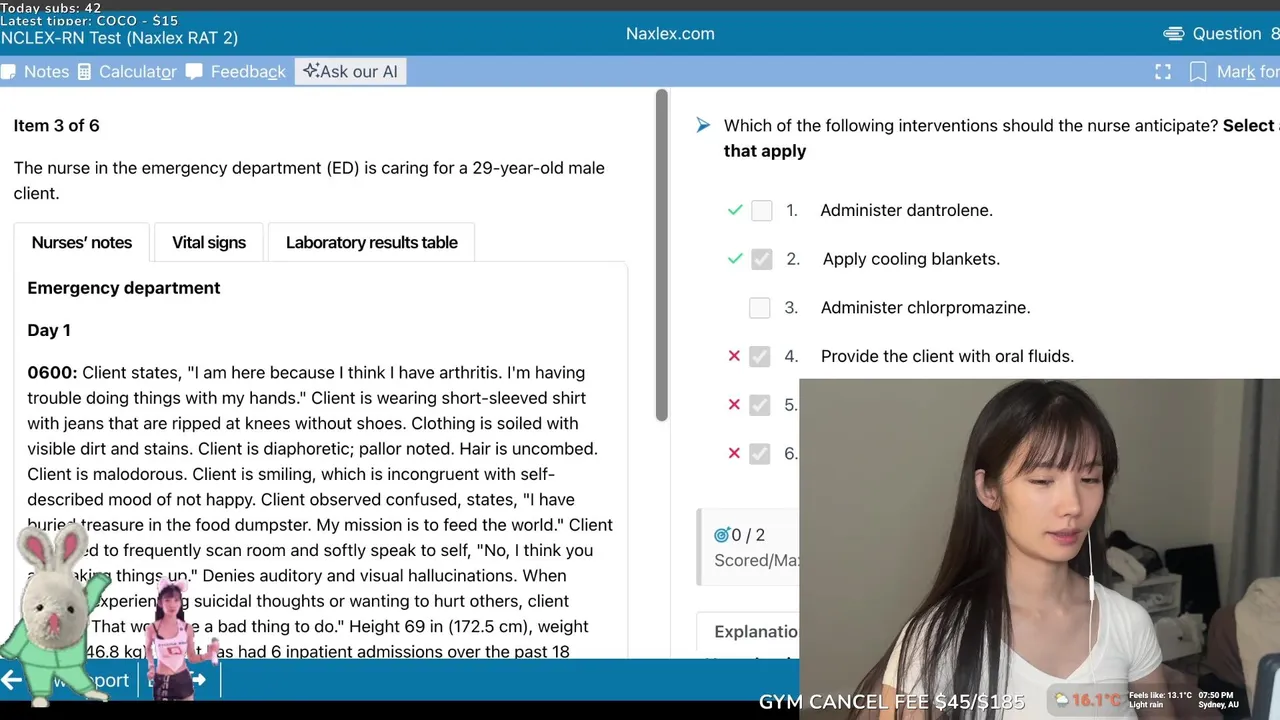Toggle the option 6 checkbox
This screenshot has width=1280, height=720.
pos(760,454)
